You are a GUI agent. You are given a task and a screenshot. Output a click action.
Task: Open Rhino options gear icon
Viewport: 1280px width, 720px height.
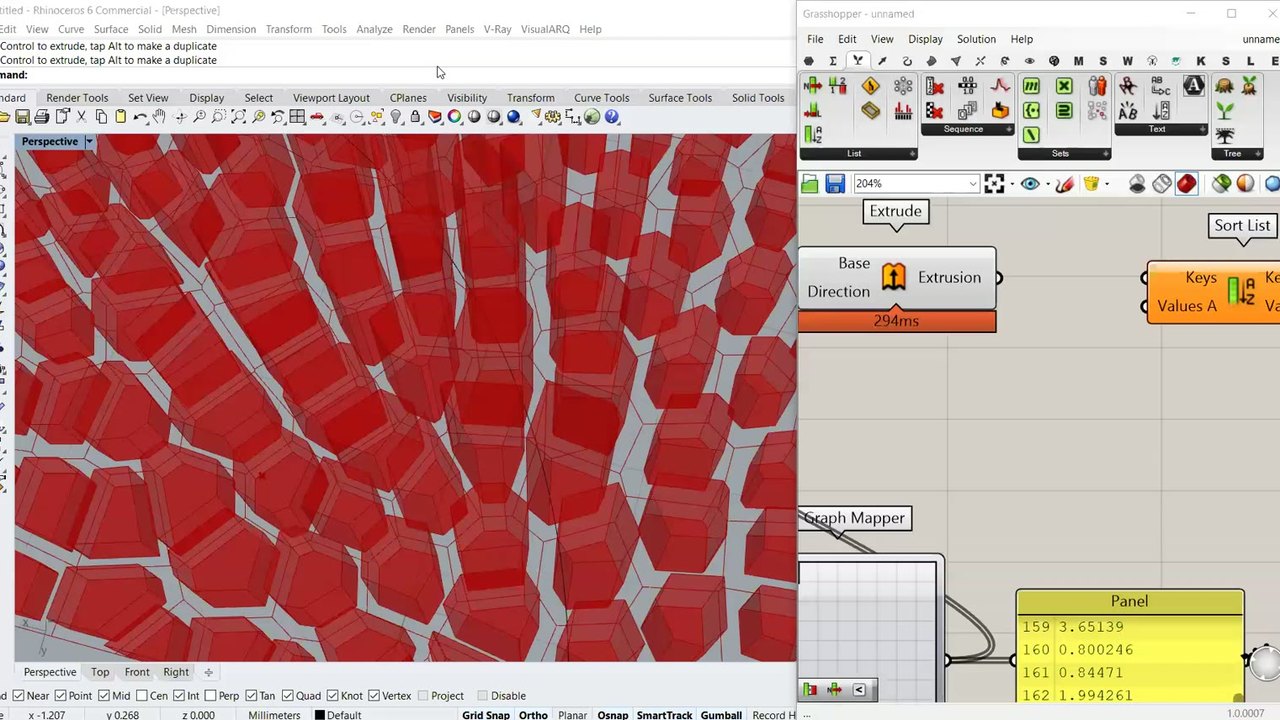pyautogui.click(x=552, y=117)
